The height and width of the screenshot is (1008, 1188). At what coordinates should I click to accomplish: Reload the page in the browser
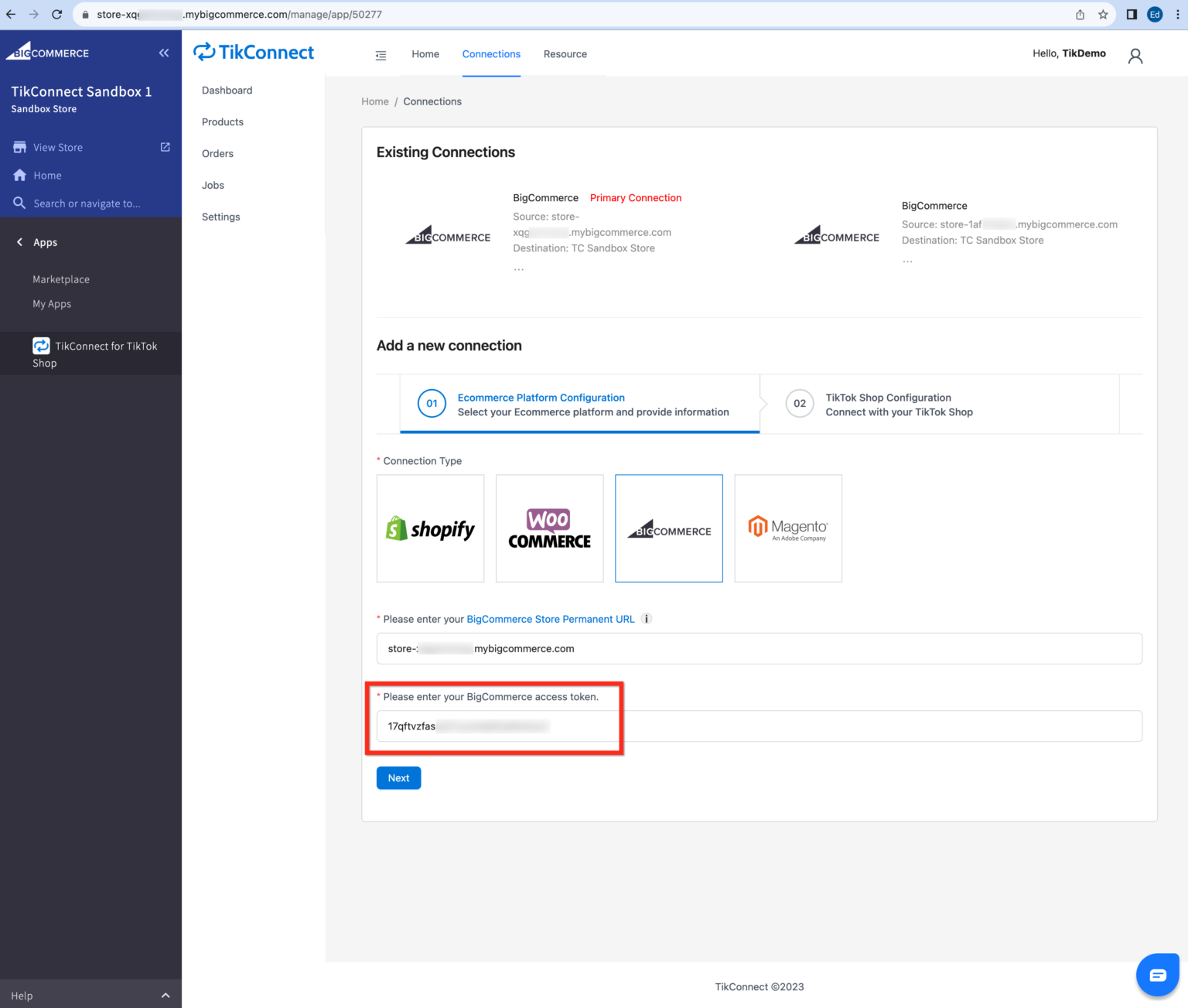pyautogui.click(x=56, y=14)
